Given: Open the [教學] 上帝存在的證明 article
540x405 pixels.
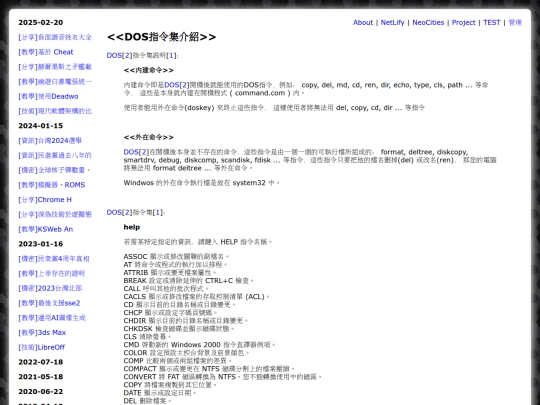Looking at the screenshot, I should (x=52, y=273).
